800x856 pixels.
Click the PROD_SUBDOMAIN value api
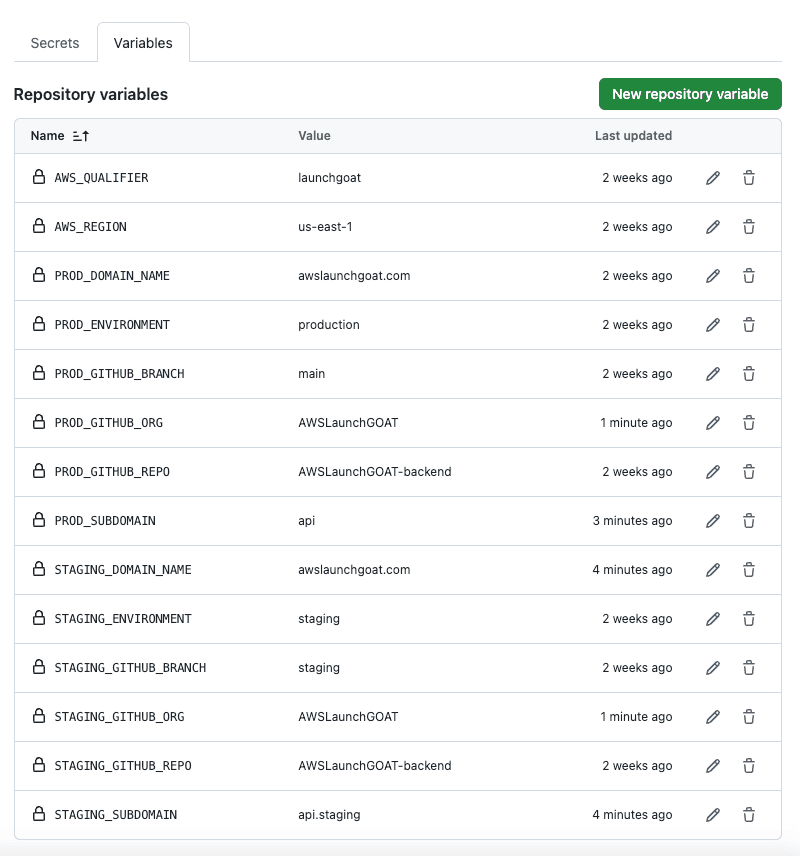pyautogui.click(x=306, y=521)
